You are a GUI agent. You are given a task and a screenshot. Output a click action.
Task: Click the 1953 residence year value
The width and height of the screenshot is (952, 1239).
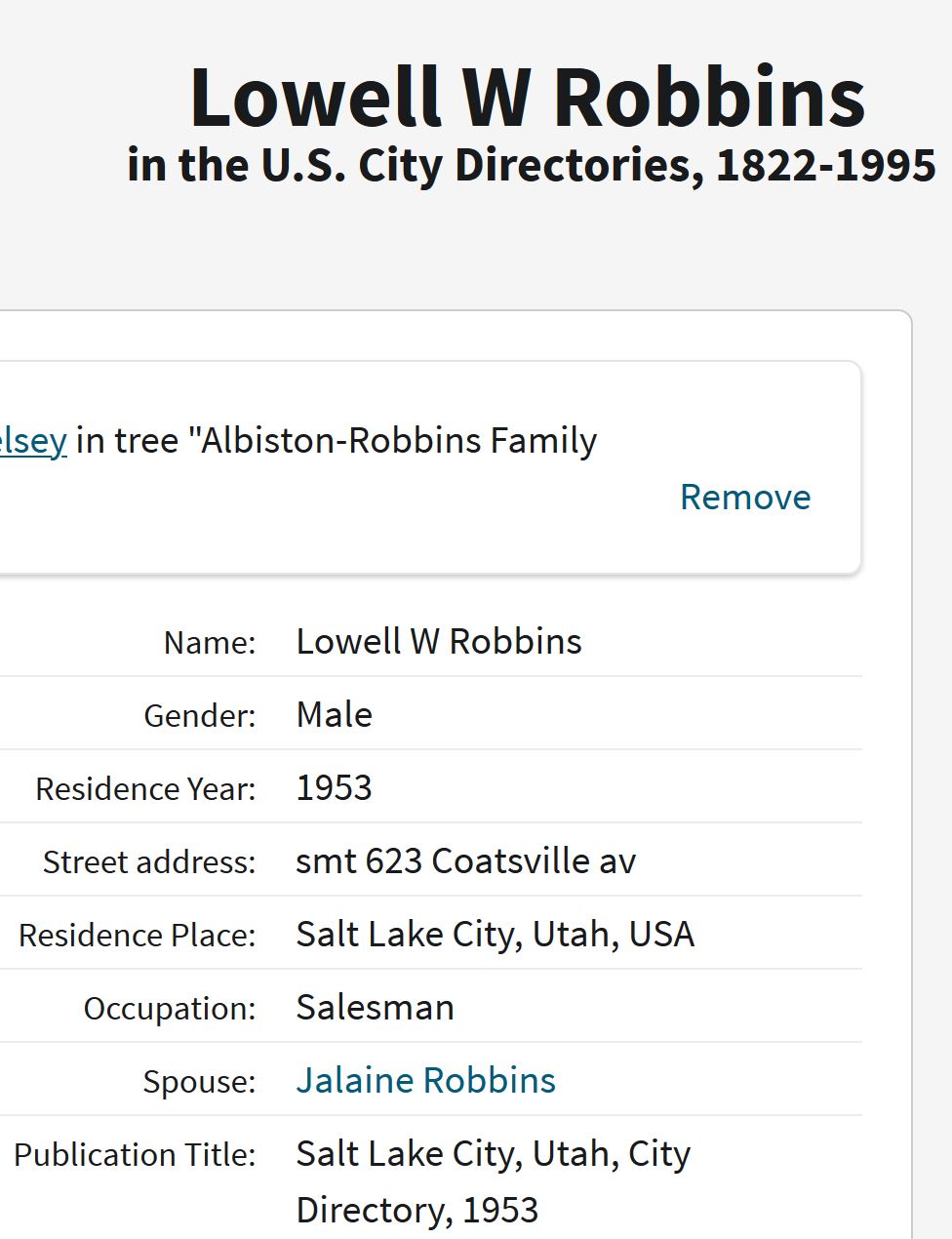334,787
